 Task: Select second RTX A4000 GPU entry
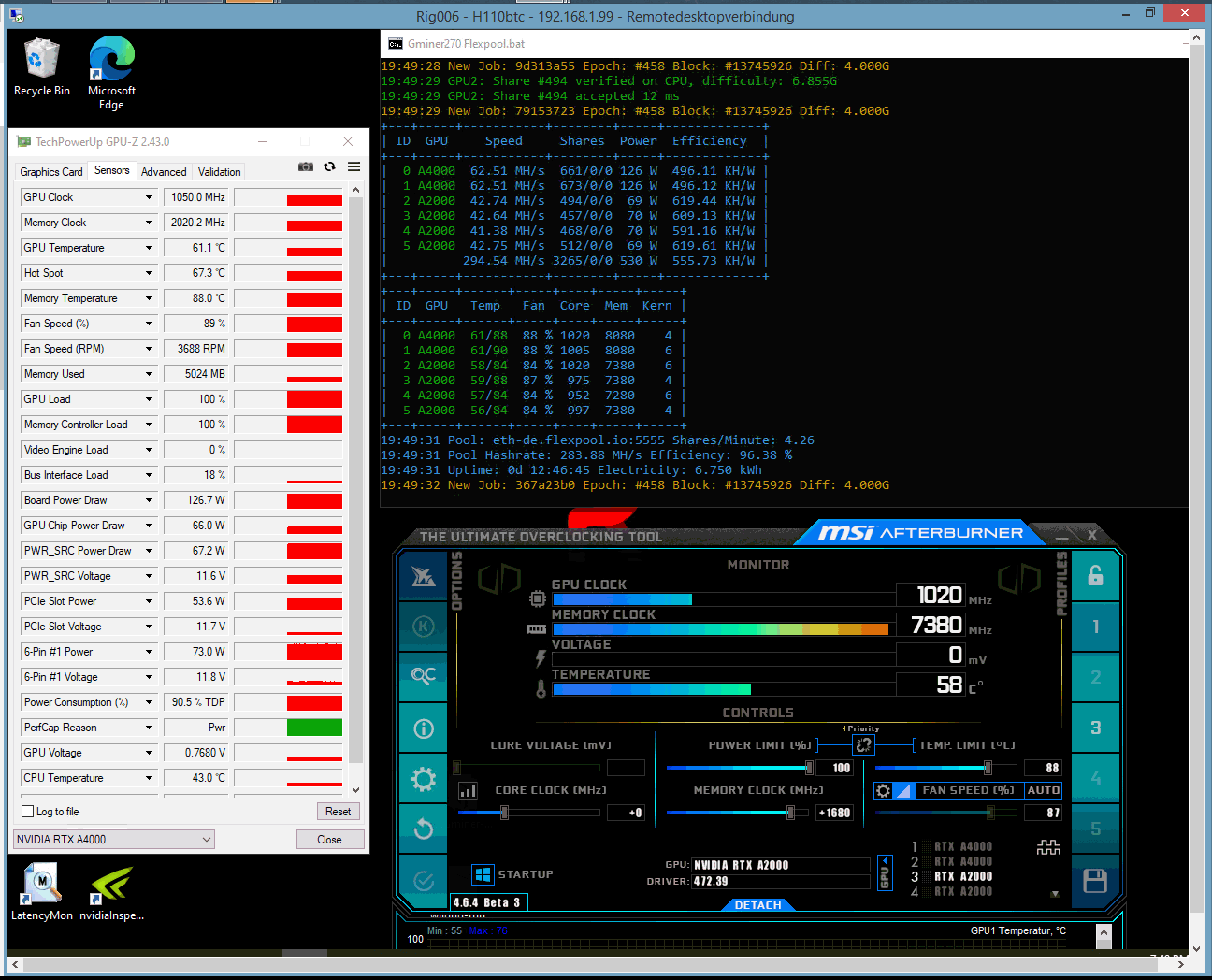pos(962,862)
